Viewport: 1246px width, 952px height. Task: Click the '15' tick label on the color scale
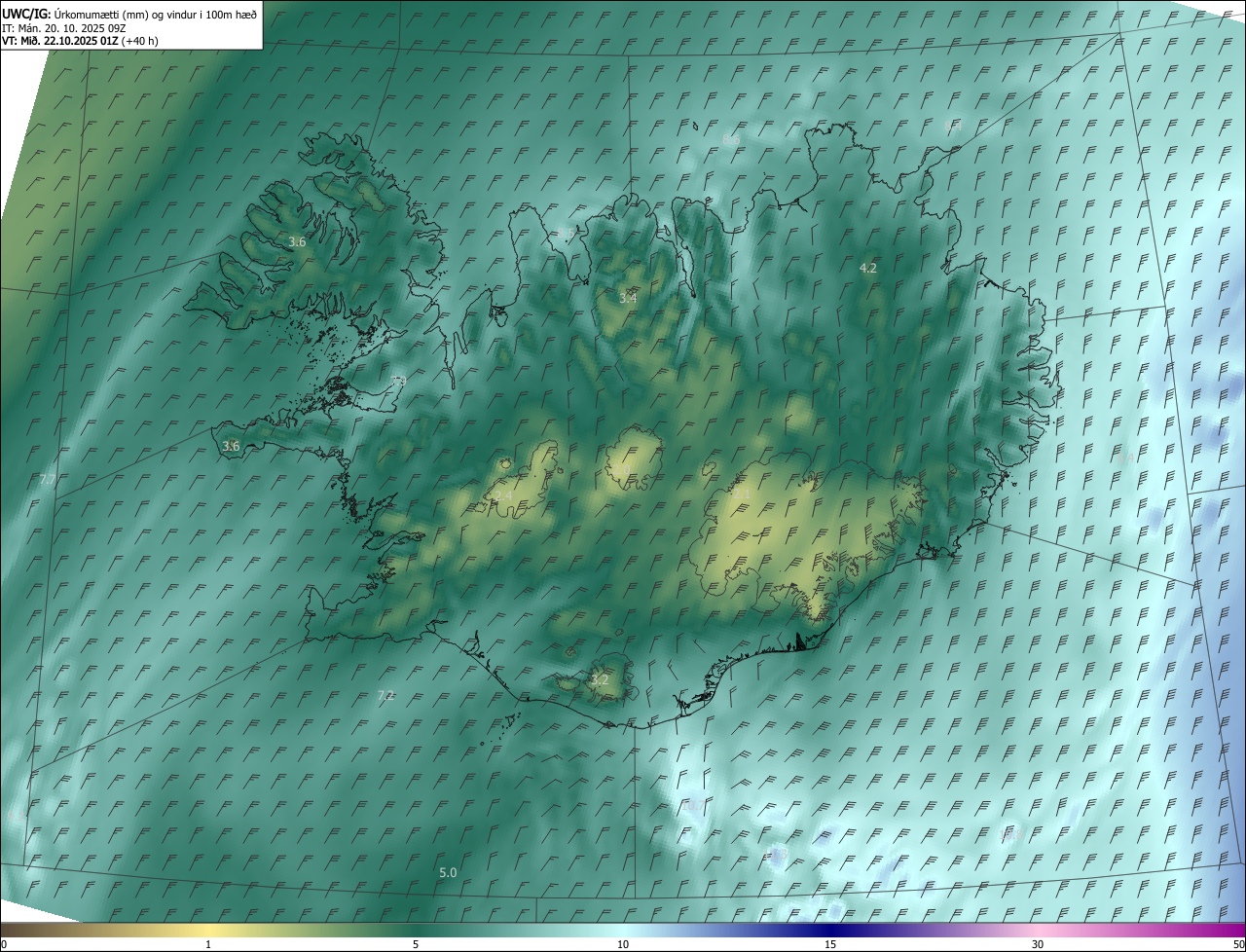click(830, 945)
